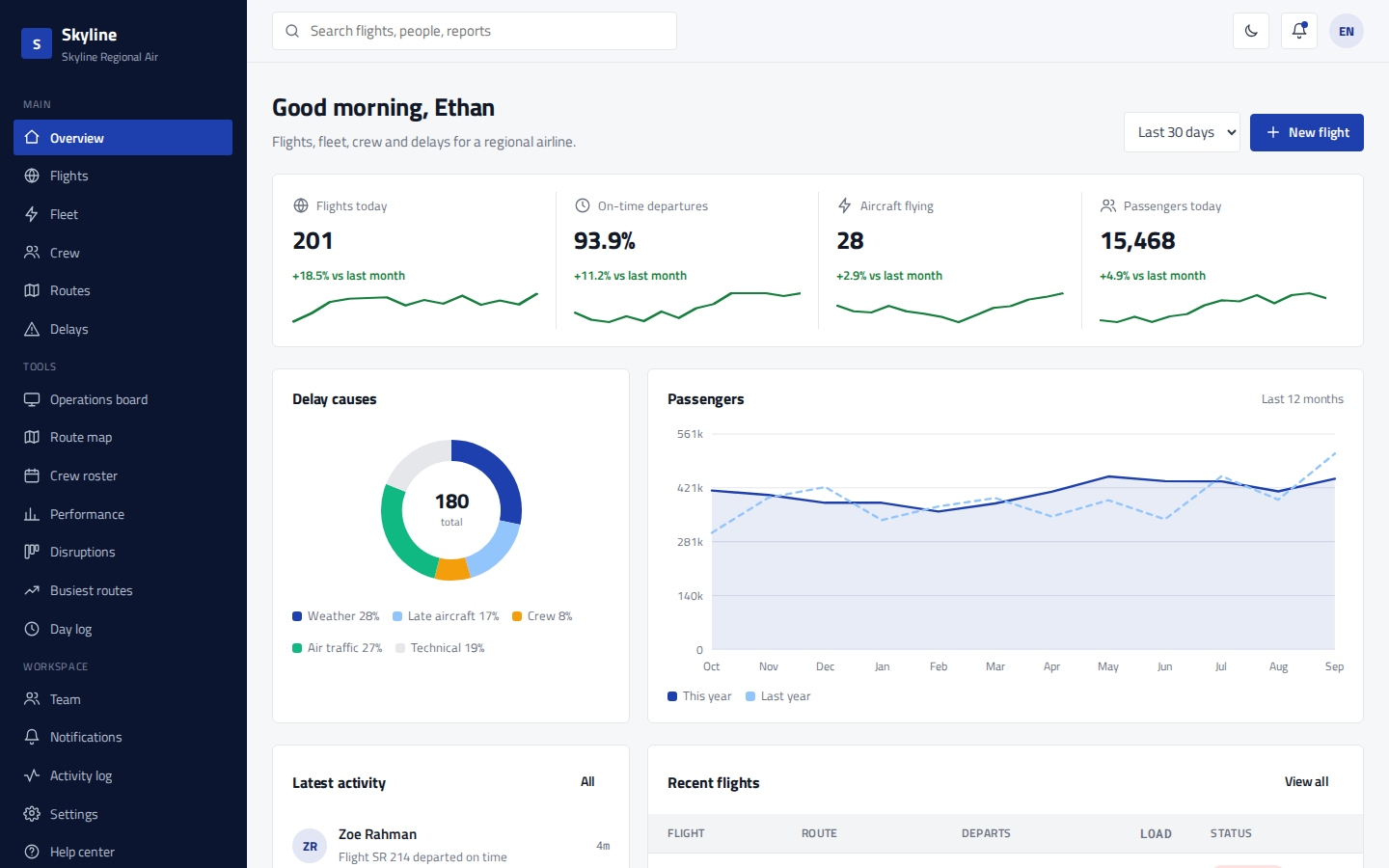This screenshot has width=1389, height=868.
Task: Select Crew roster in Tools
Action: (123, 475)
